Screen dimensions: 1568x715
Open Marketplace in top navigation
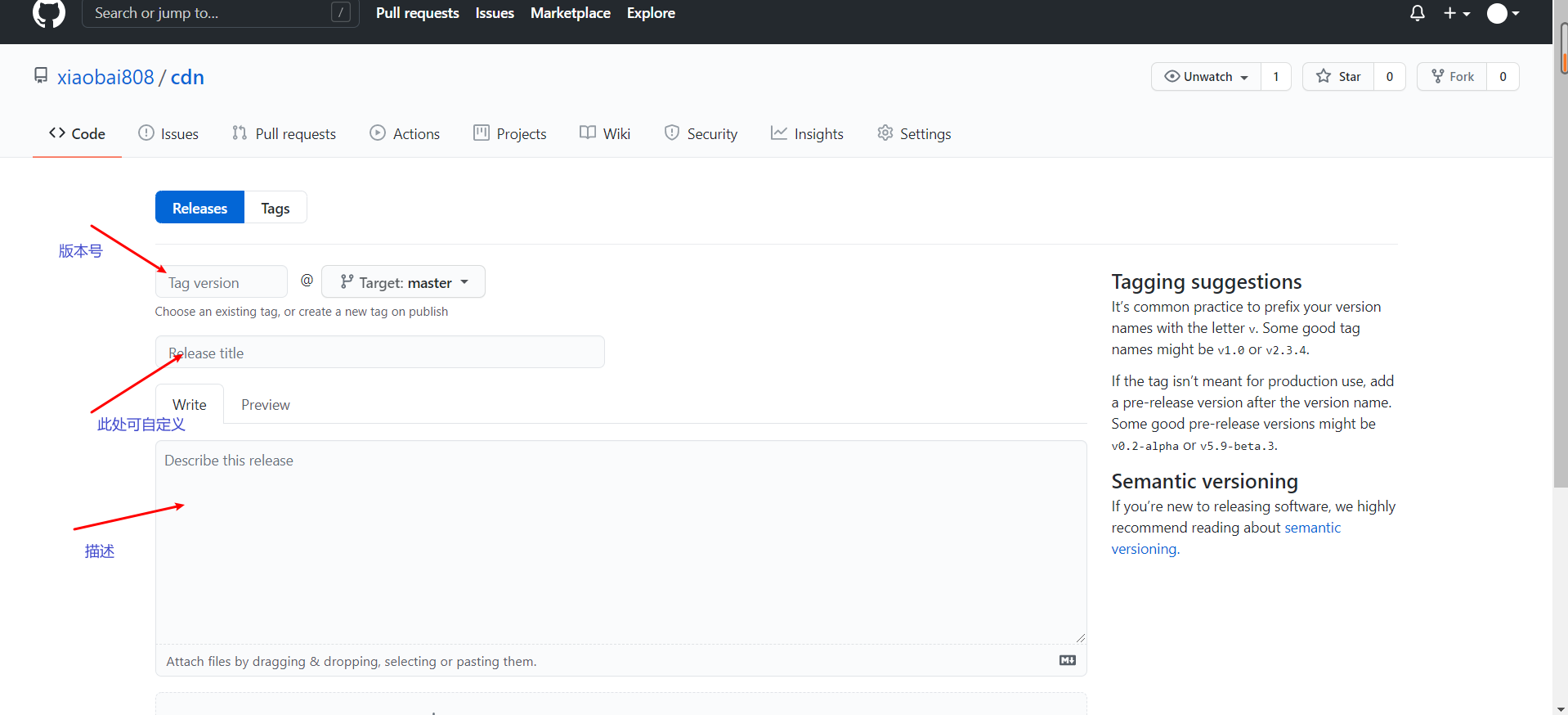(x=571, y=13)
